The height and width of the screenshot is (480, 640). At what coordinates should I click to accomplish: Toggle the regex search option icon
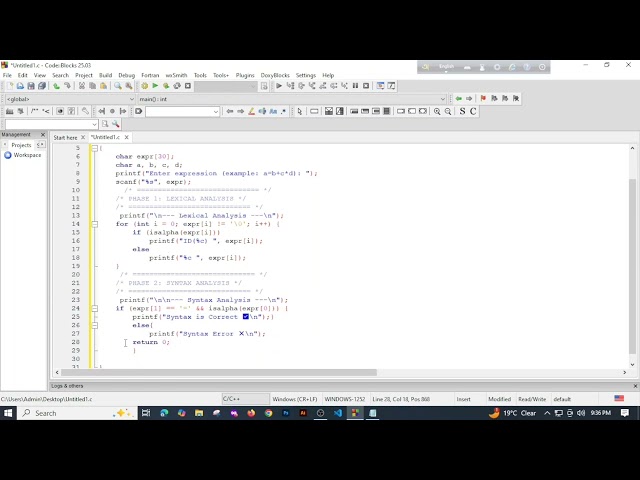284,111
